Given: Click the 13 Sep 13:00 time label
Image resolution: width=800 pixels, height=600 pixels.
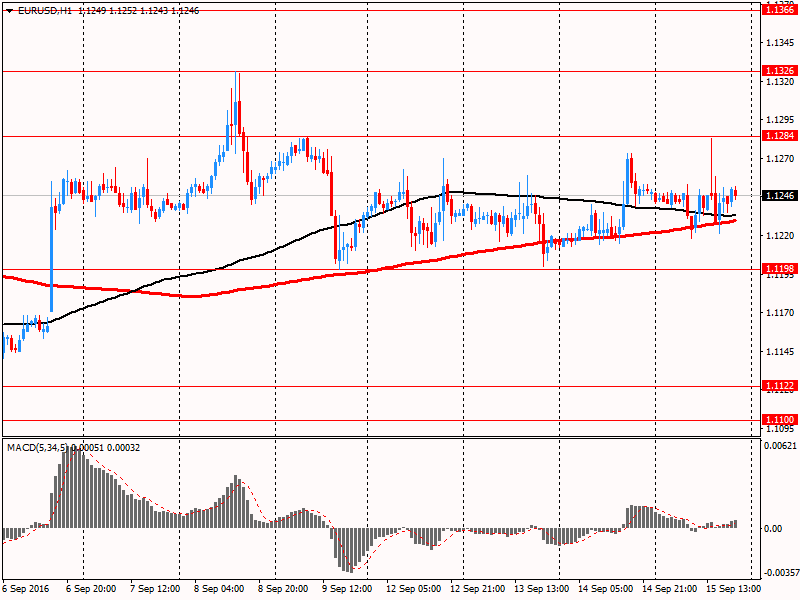Looking at the screenshot, I should (x=541, y=589).
